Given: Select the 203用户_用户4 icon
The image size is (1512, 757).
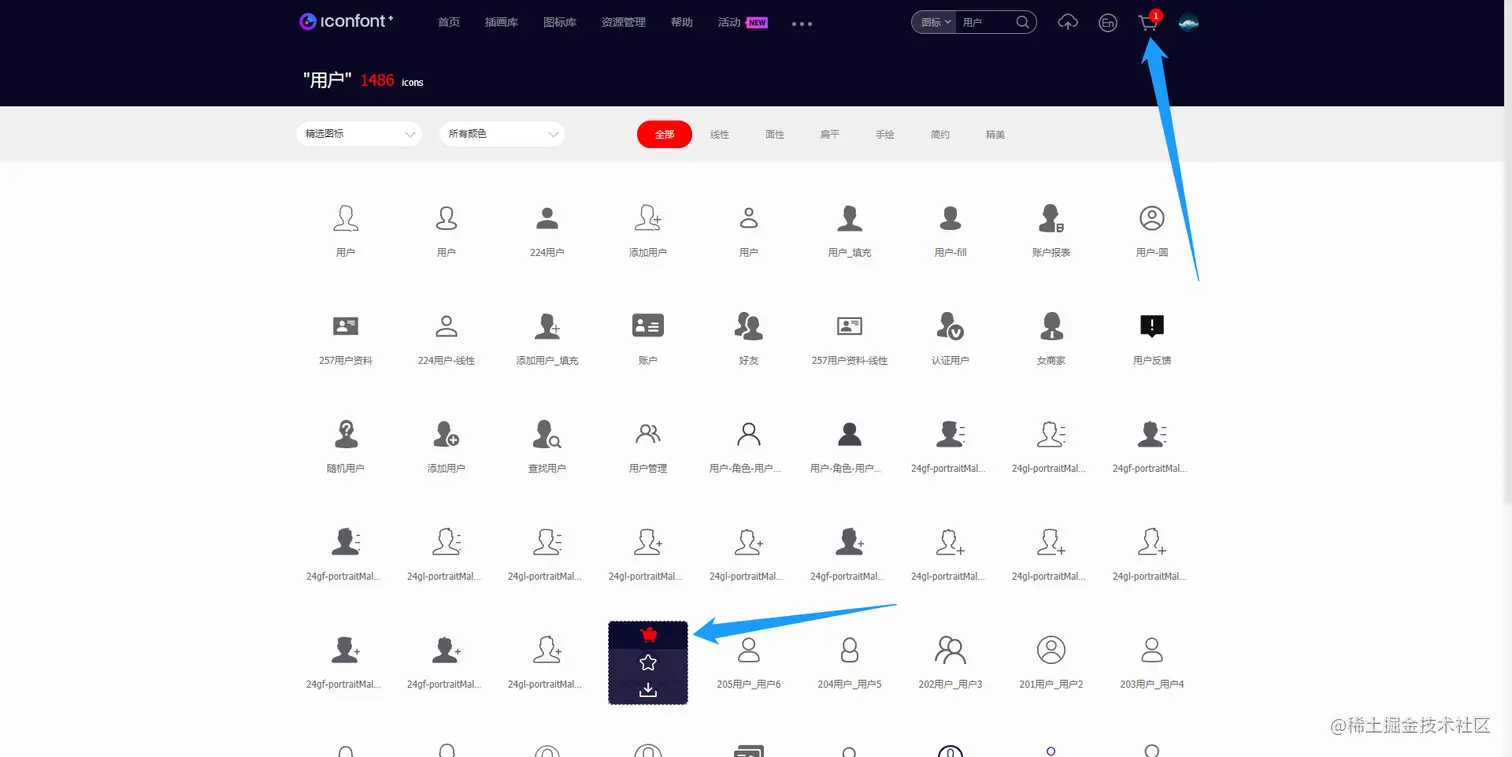Looking at the screenshot, I should coord(1152,650).
